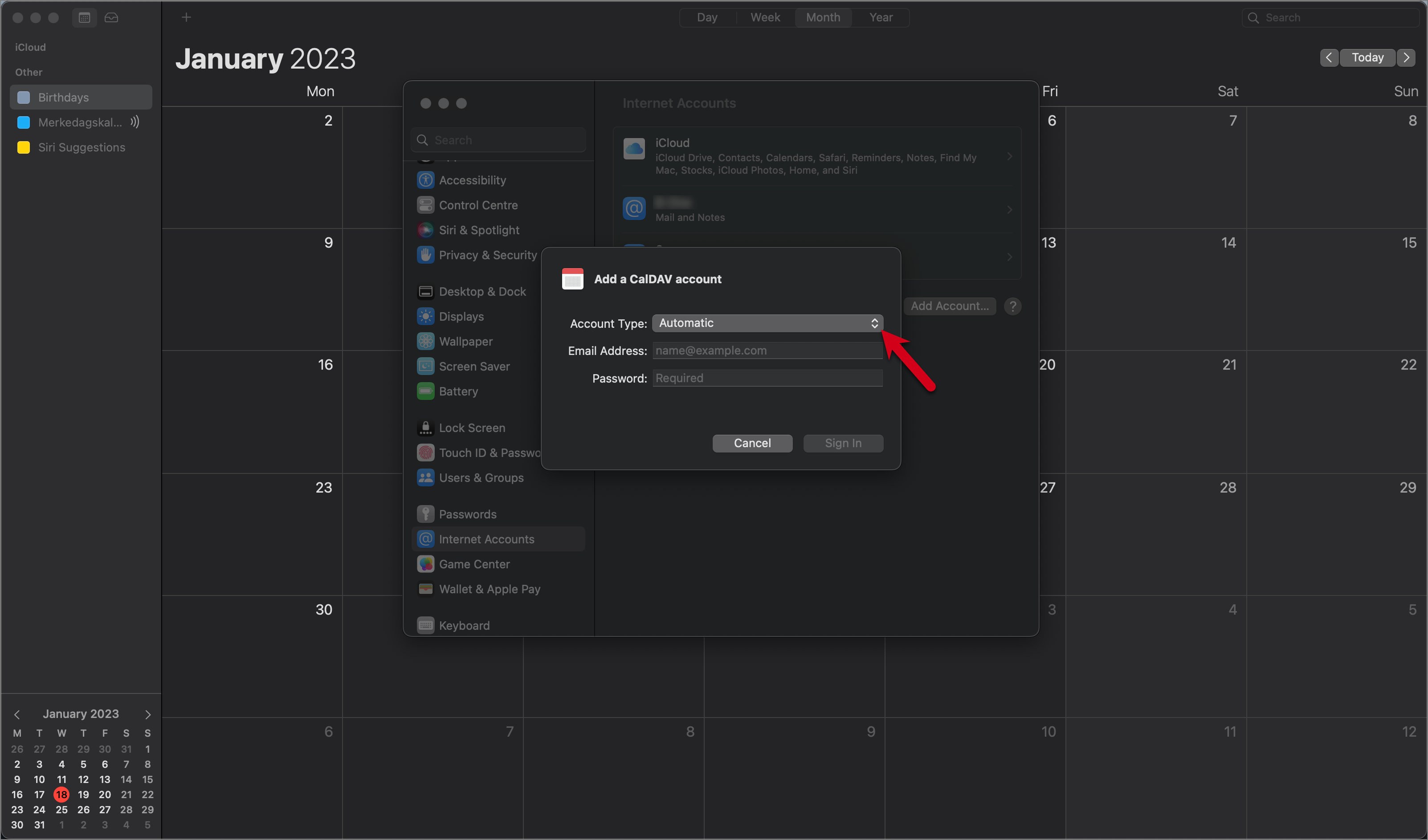The image size is (1428, 840).
Task: Click the shared broadcast icon beside Merkedagskal
Action: (x=135, y=122)
